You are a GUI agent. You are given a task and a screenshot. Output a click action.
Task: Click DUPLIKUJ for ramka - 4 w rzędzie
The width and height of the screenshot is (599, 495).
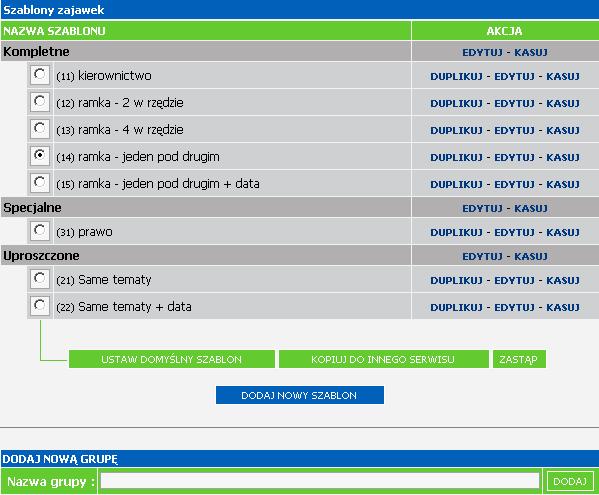click(457, 131)
